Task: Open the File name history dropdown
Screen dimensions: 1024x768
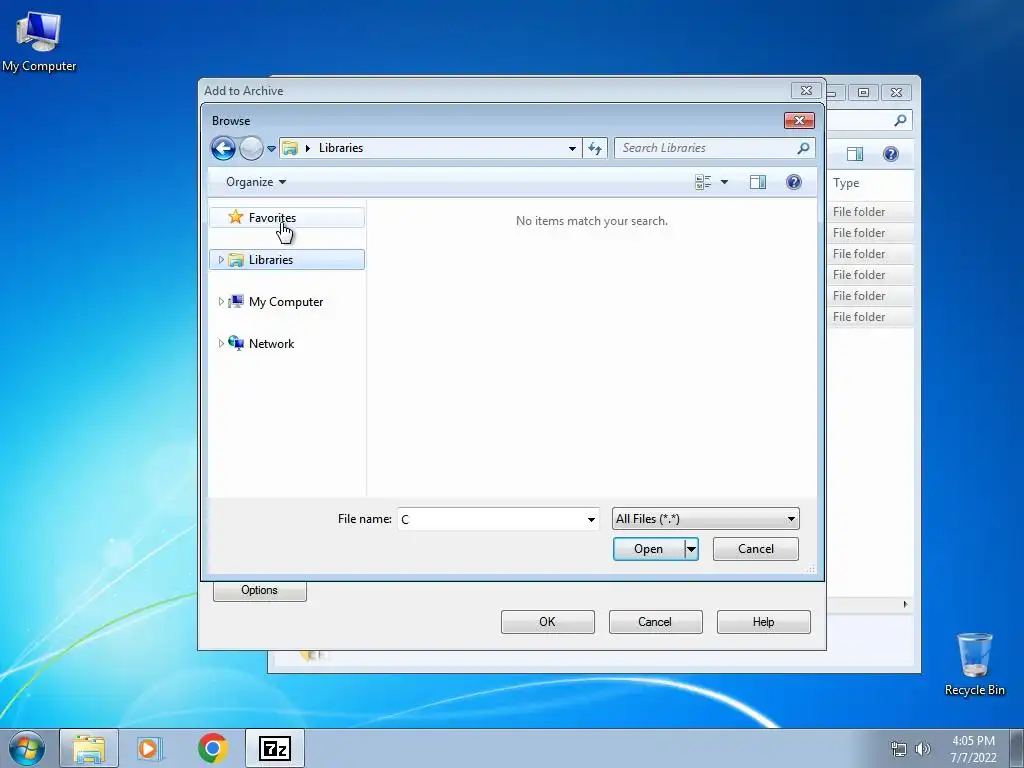Action: coord(591,519)
